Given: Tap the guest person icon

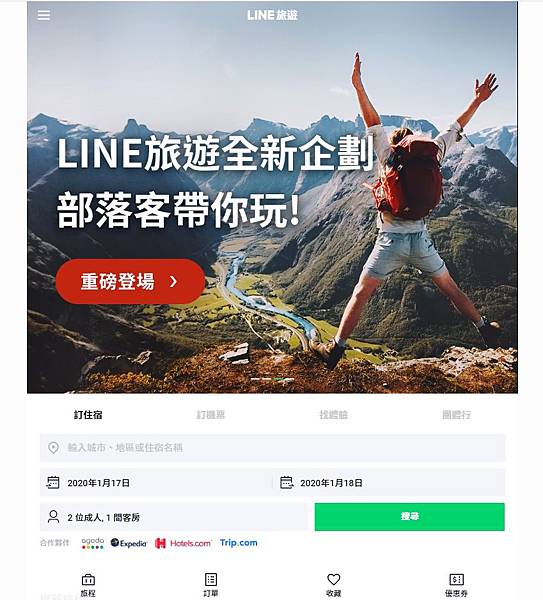Looking at the screenshot, I should click(x=54, y=517).
